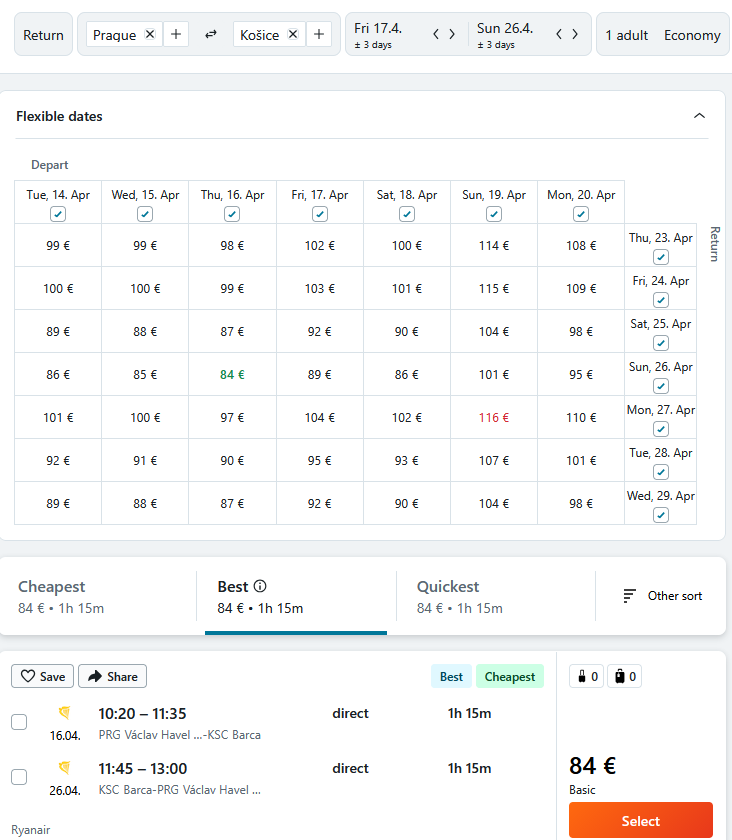Viewport: 732px width, 840px height.
Task: Save this flight with the heart button
Action: [x=43, y=676]
